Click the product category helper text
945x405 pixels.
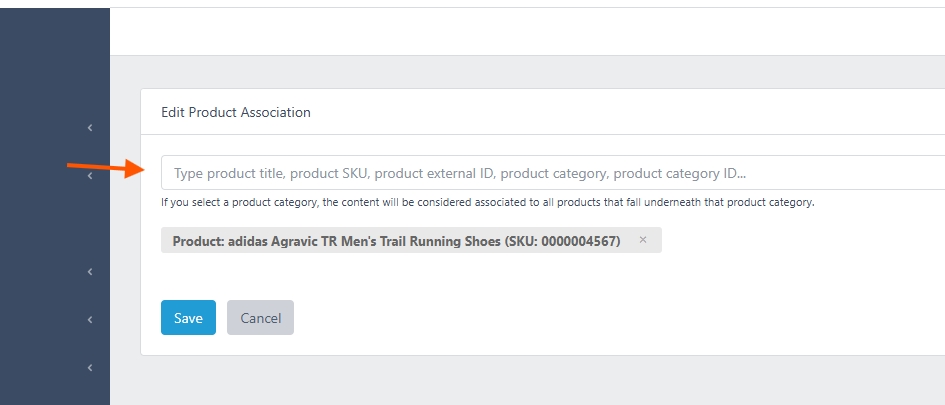(488, 202)
